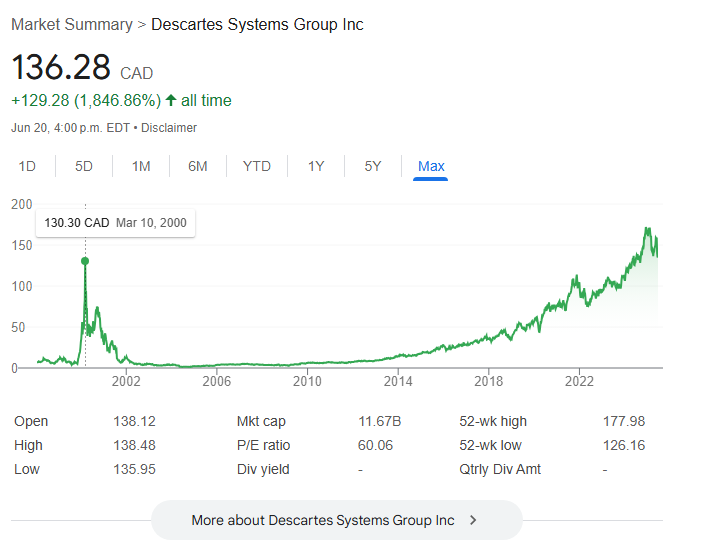Click the Mkt cap label
This screenshot has width=708, height=548.
coord(261,421)
